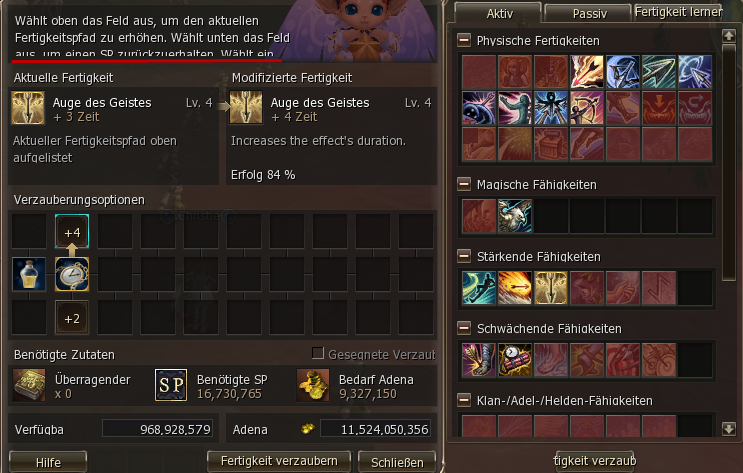
Task: Click the Fertigkeit verzaubern button
Action: click(279, 461)
